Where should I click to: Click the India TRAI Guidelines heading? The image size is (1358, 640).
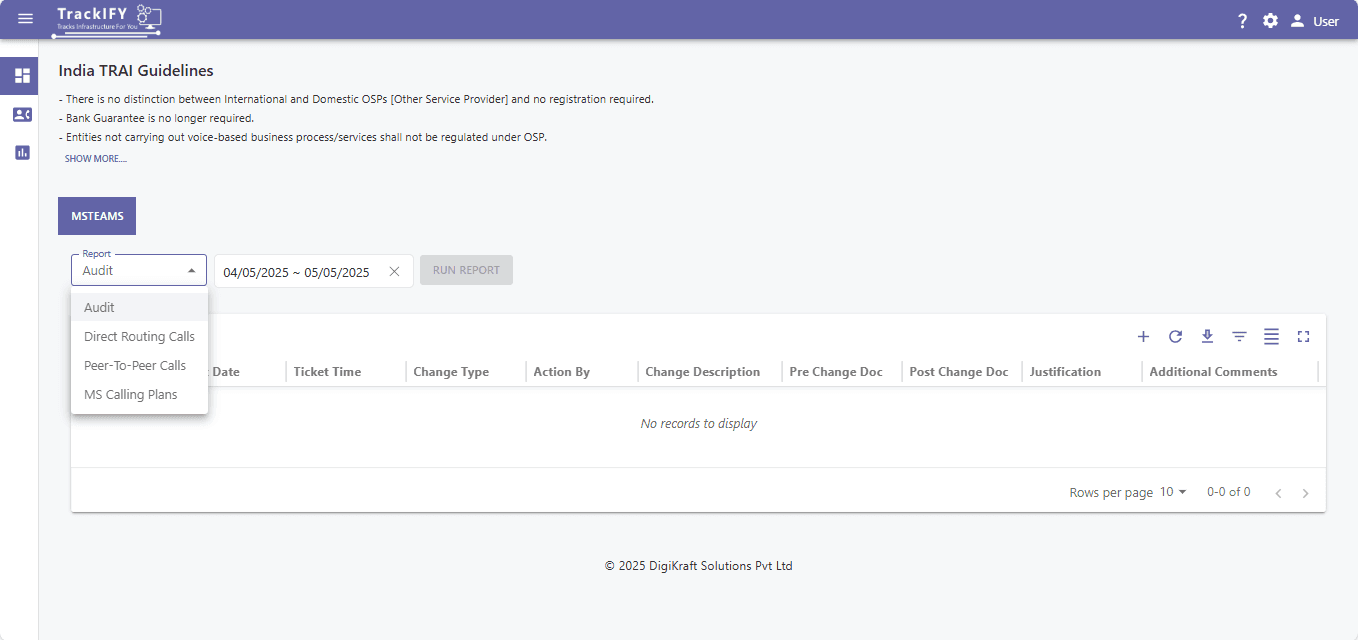[136, 71]
